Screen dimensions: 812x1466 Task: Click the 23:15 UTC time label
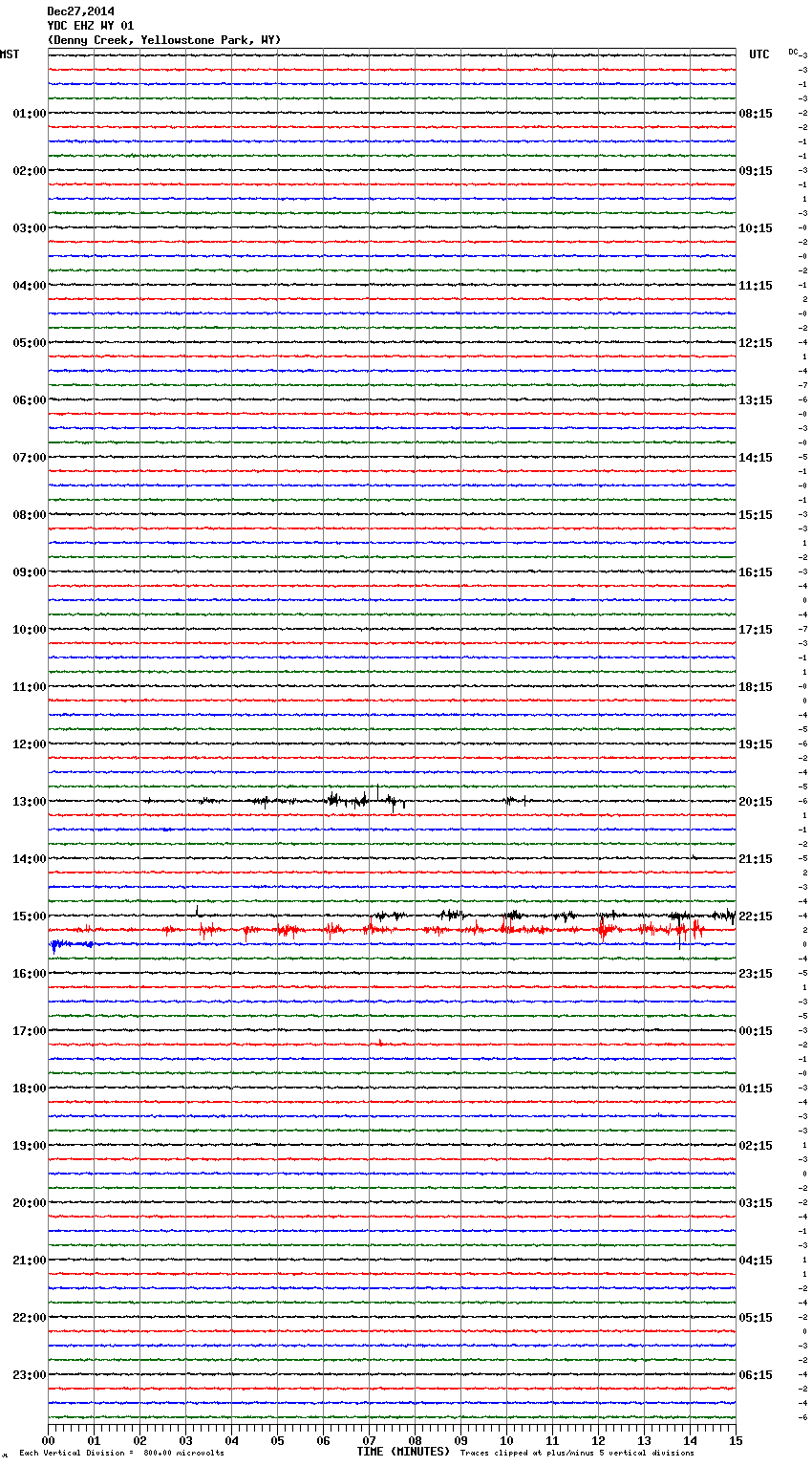coord(756,974)
